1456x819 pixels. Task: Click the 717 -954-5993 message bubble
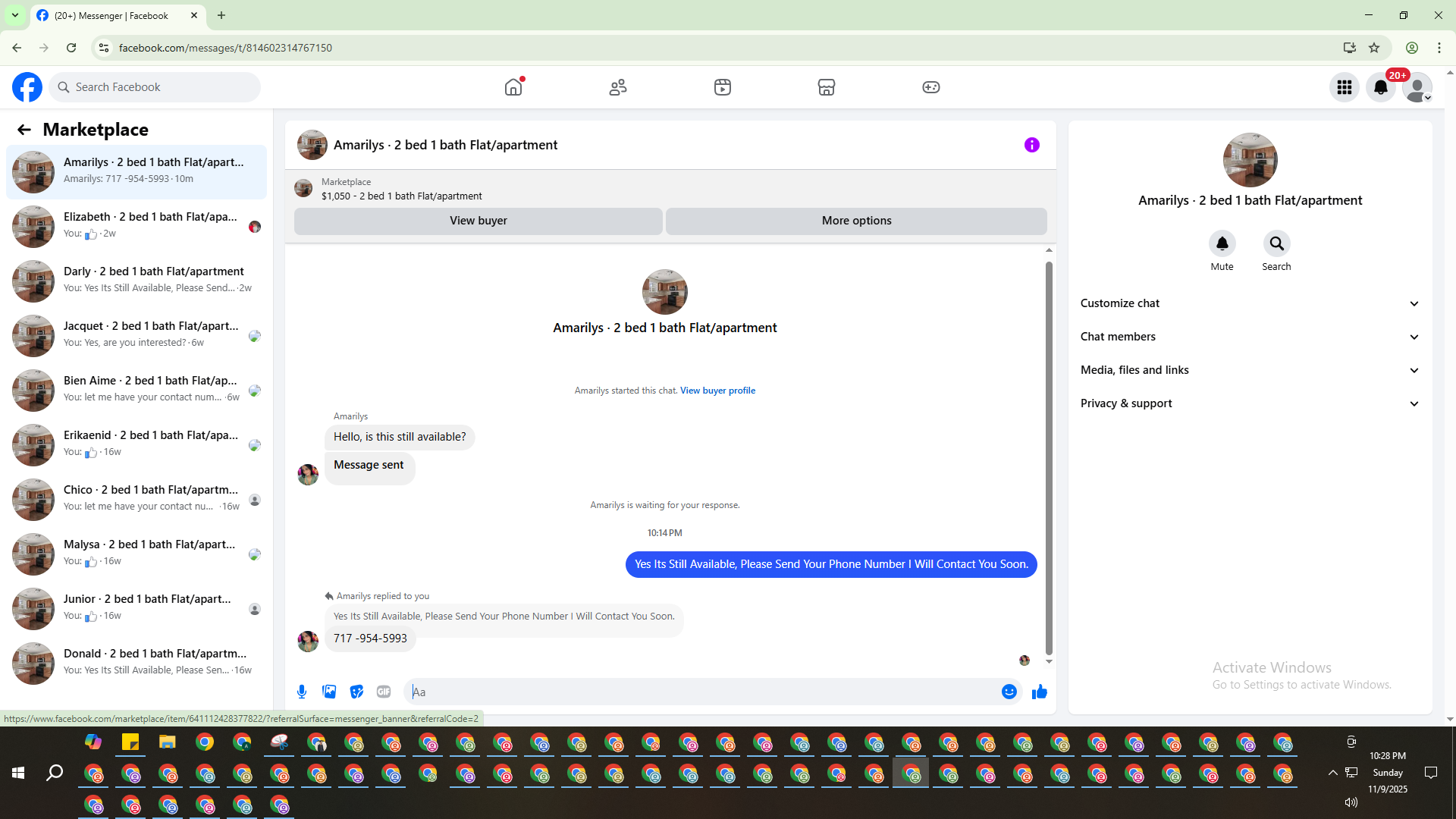pyautogui.click(x=370, y=639)
